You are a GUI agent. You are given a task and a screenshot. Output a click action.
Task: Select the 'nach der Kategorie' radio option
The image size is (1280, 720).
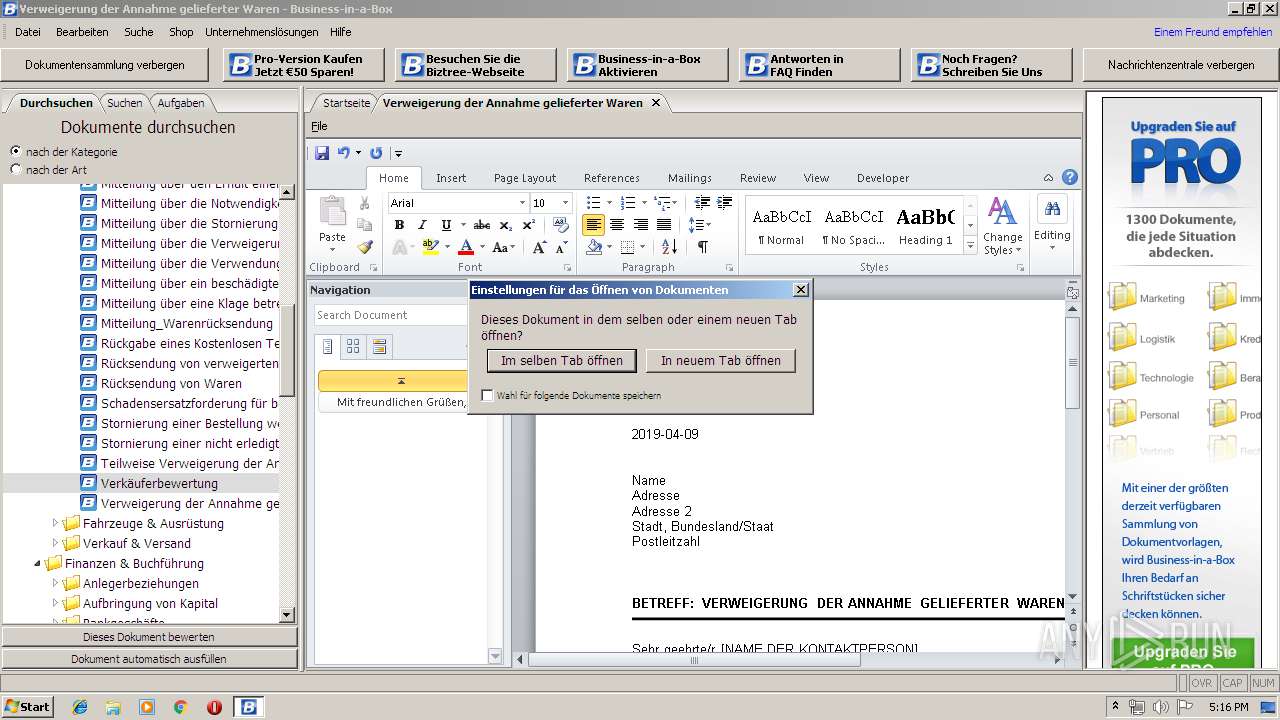pyautogui.click(x=15, y=151)
